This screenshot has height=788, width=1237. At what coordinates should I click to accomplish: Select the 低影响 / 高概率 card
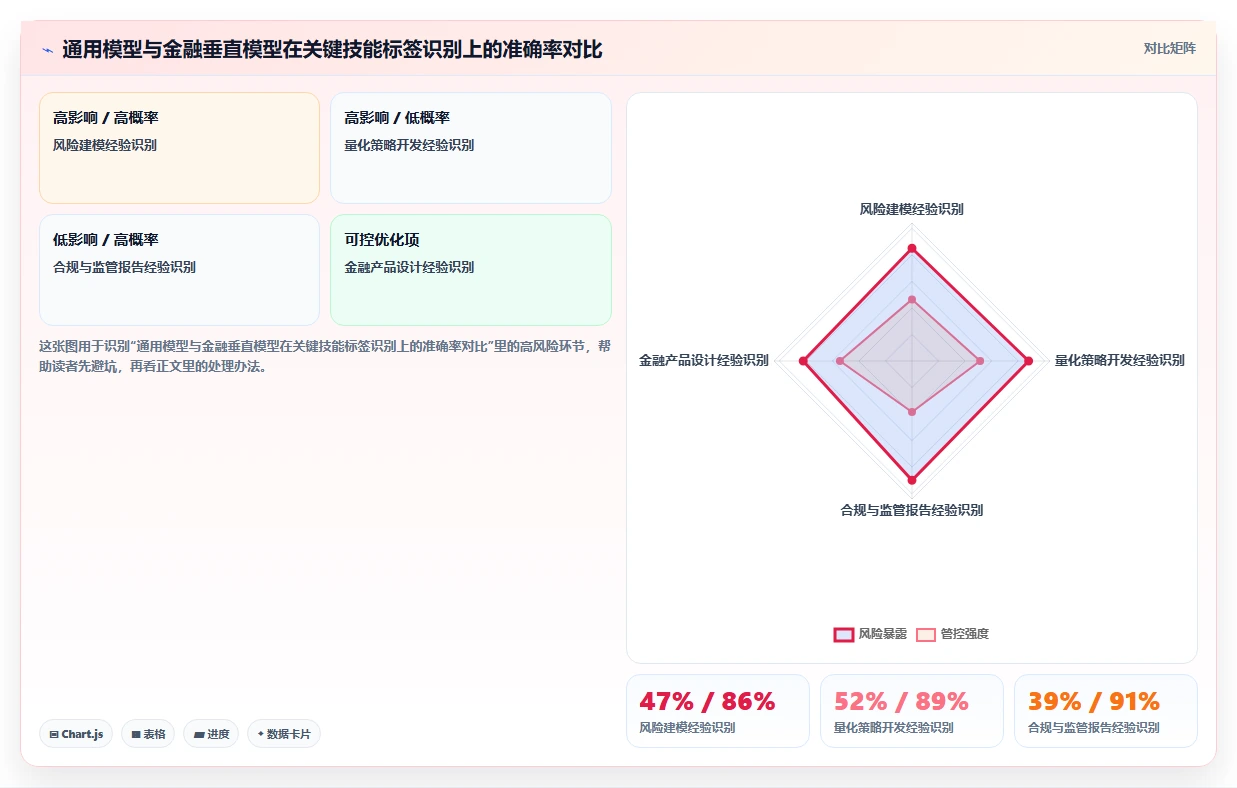coord(179,270)
